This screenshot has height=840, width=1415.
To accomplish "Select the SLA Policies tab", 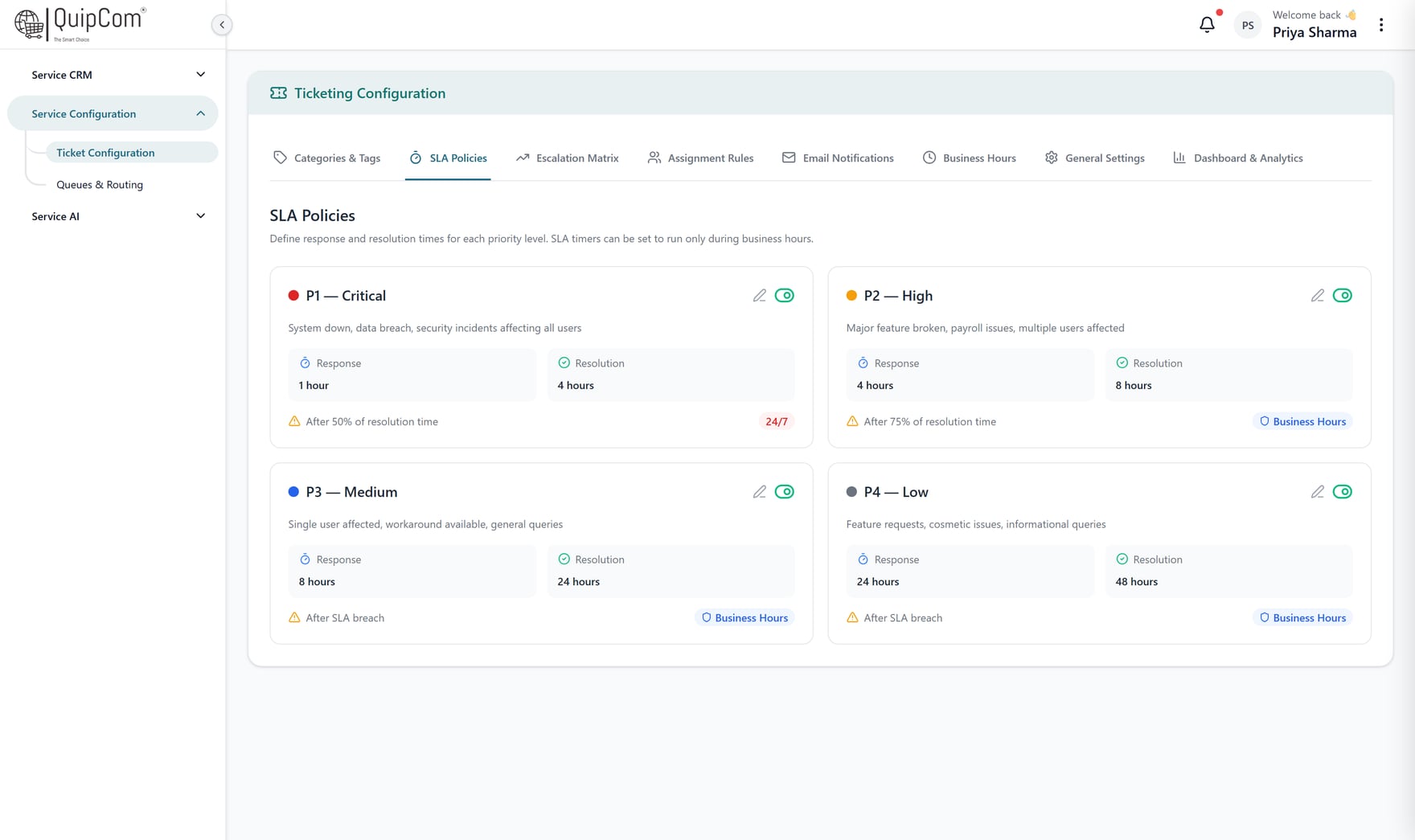I will pyautogui.click(x=448, y=158).
